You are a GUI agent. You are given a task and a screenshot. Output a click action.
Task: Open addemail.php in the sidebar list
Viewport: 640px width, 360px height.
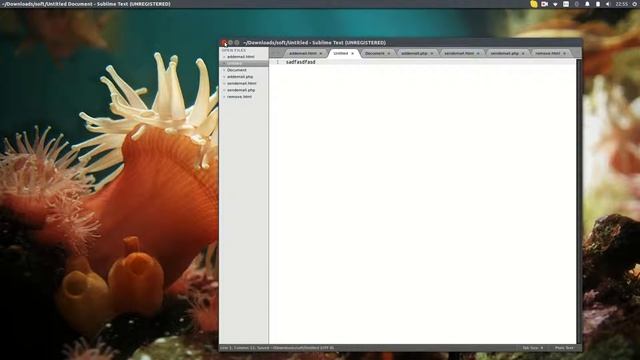pos(240,77)
